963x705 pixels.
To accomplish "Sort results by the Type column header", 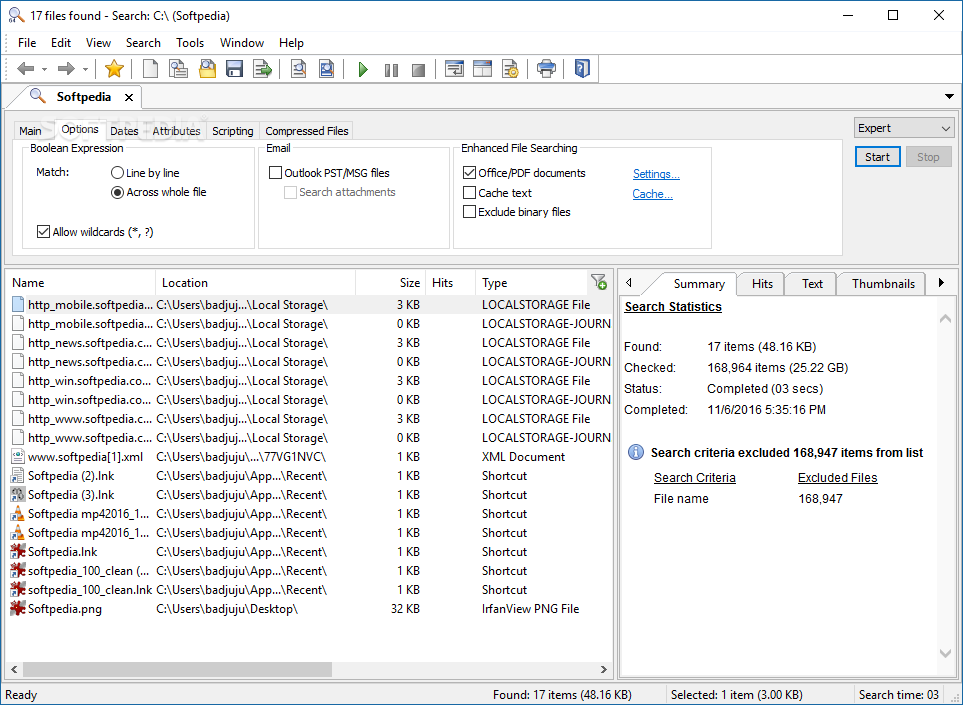I will point(531,282).
